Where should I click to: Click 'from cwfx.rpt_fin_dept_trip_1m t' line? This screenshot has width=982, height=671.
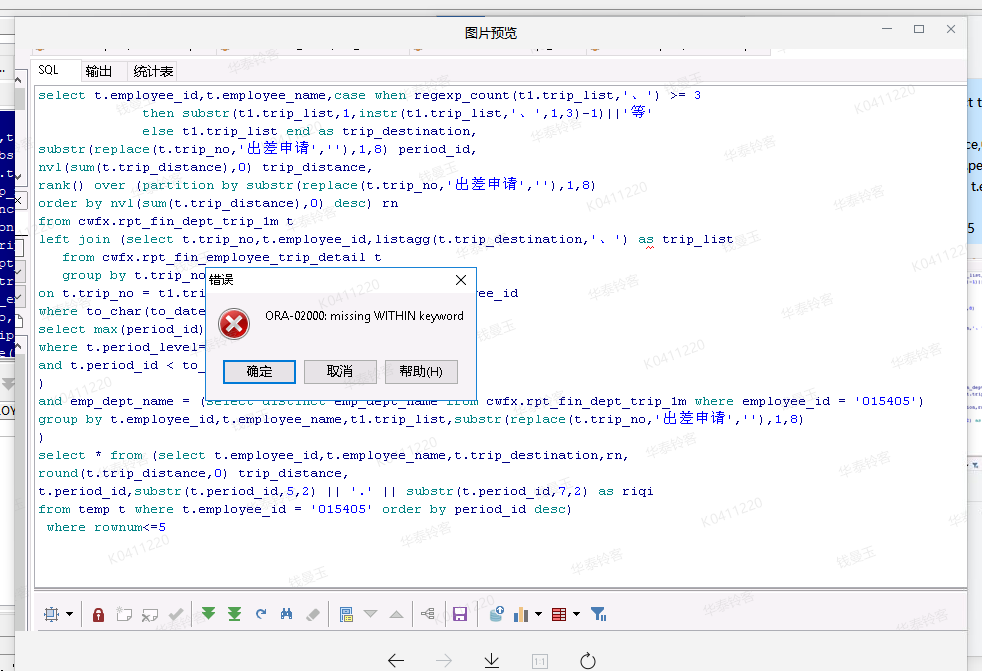click(166, 221)
